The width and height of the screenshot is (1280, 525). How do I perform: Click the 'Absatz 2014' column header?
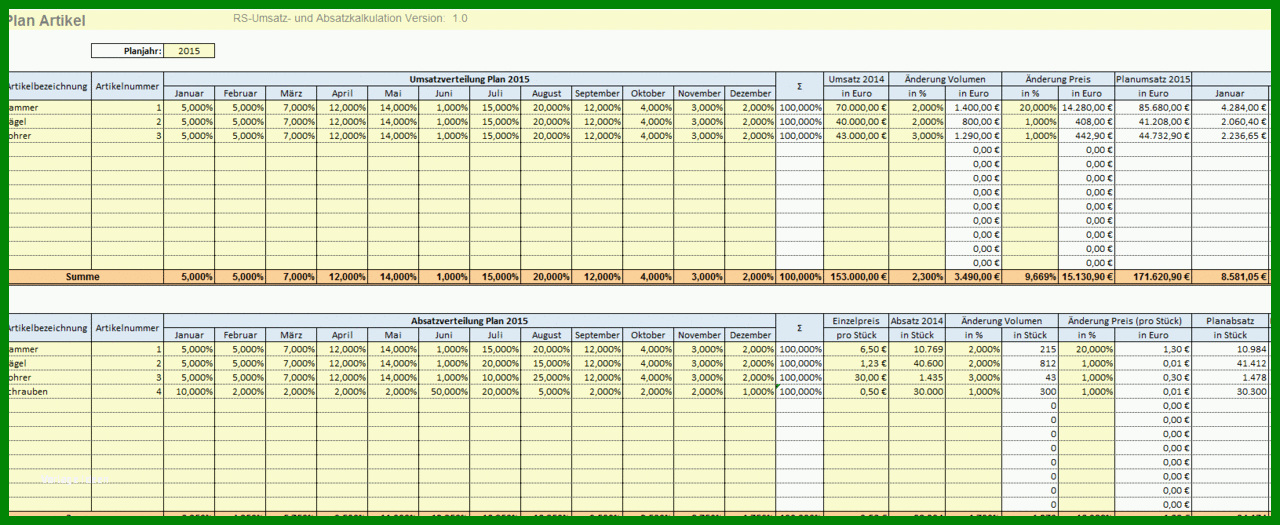917,321
